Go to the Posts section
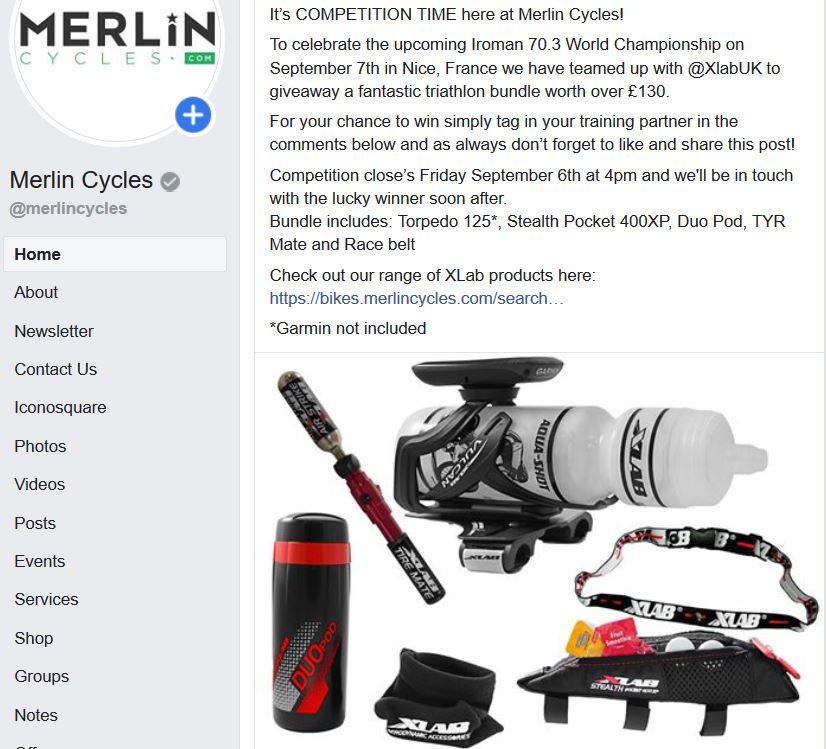Viewport: 826px width, 749px height. [x=35, y=523]
